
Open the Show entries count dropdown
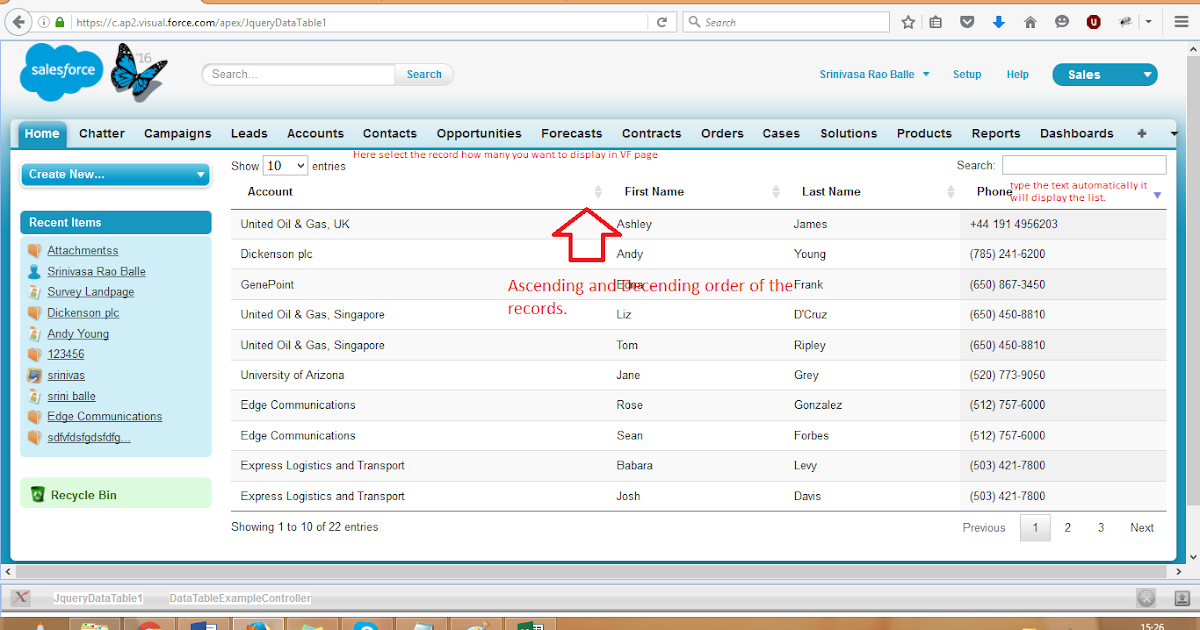pyautogui.click(x=285, y=166)
